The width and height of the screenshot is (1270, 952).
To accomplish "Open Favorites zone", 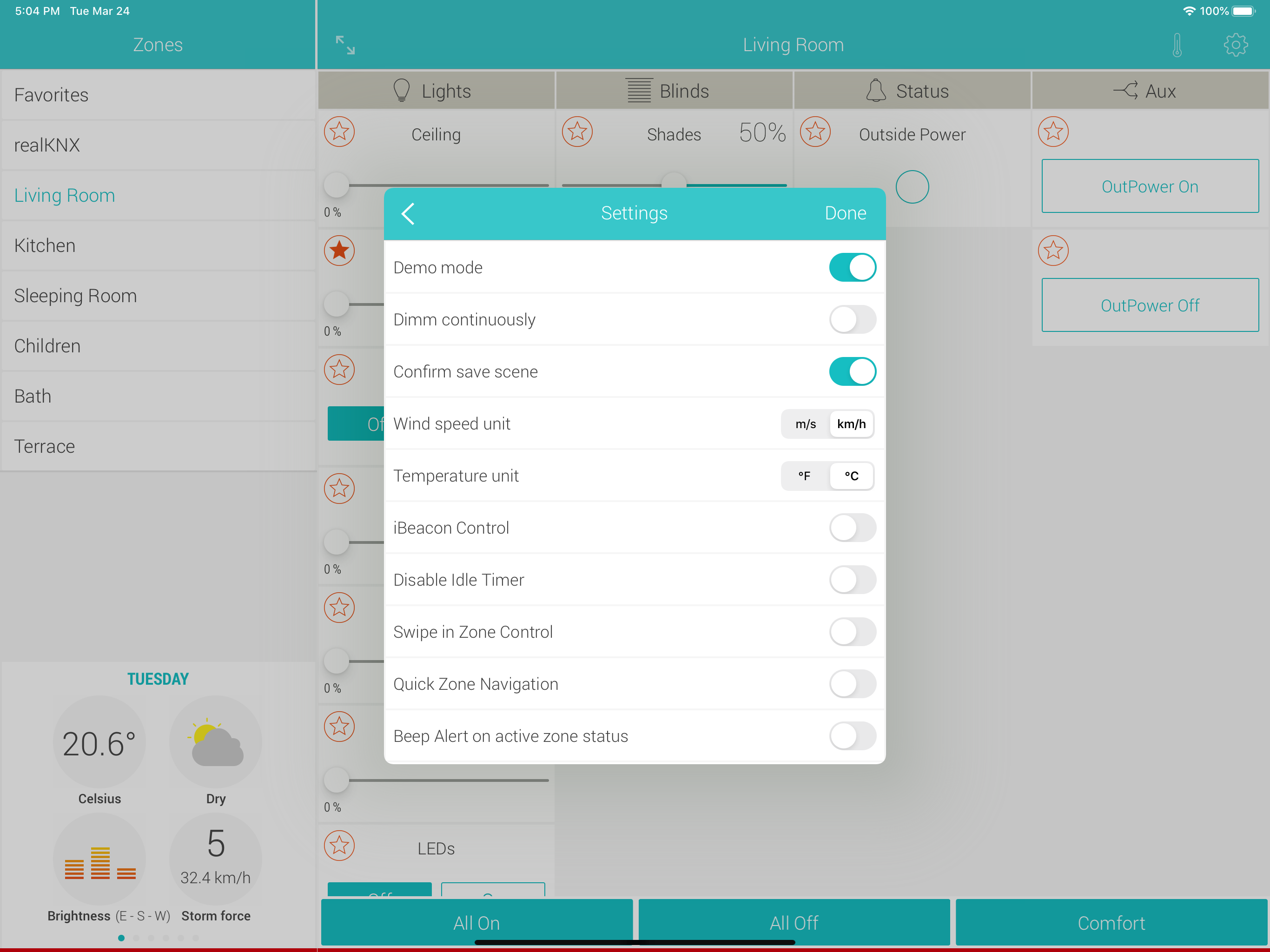I will 159,95.
